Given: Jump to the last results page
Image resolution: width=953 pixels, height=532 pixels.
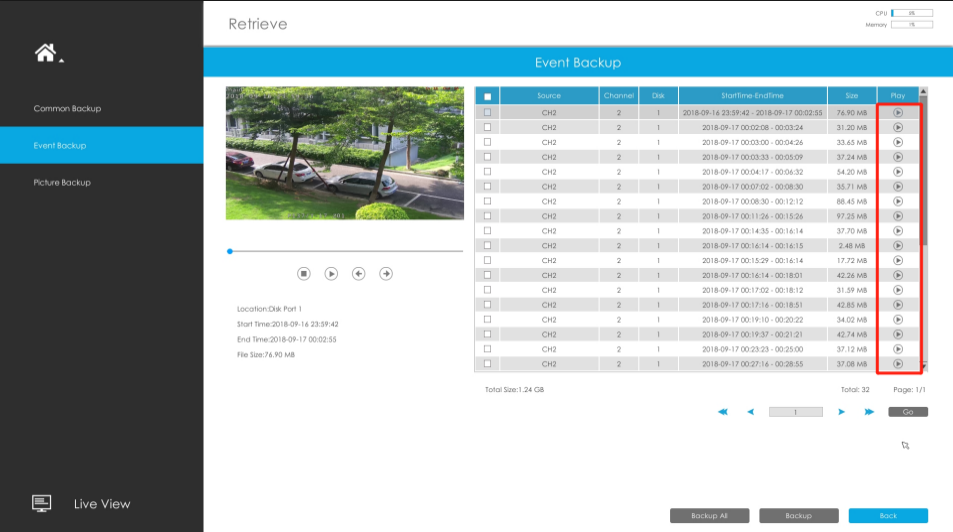Looking at the screenshot, I should [x=869, y=412].
